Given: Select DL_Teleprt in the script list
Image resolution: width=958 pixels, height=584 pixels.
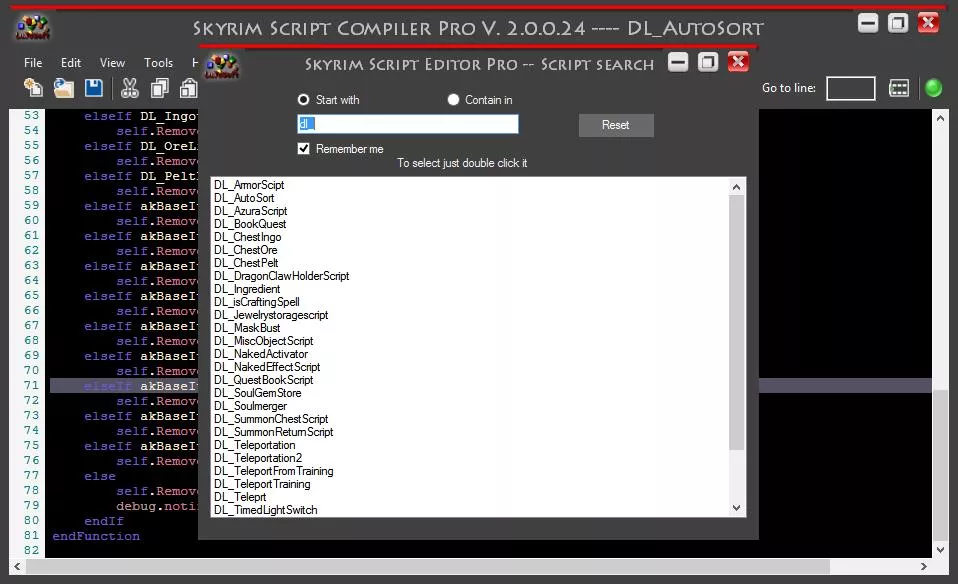Looking at the screenshot, I should click(240, 497).
